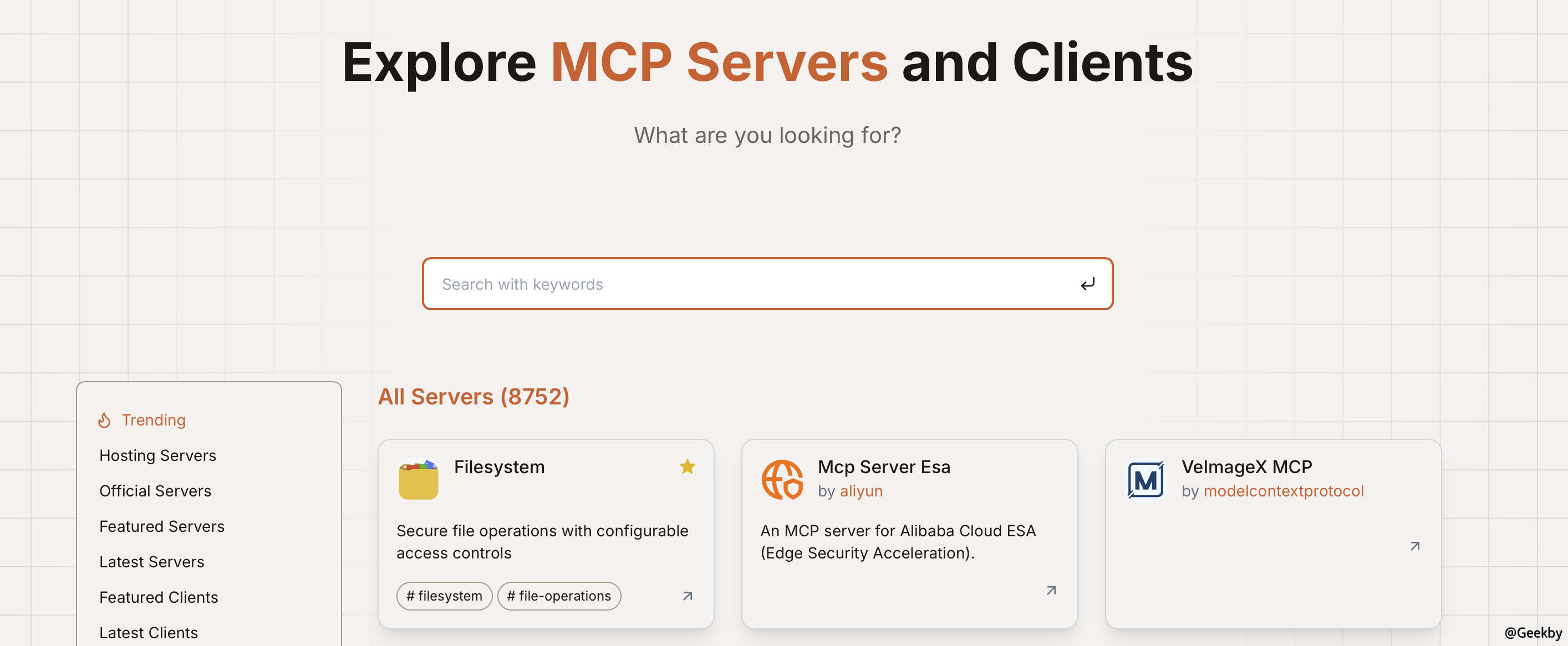Click the Mcp Server Esa globe icon

[x=782, y=480]
